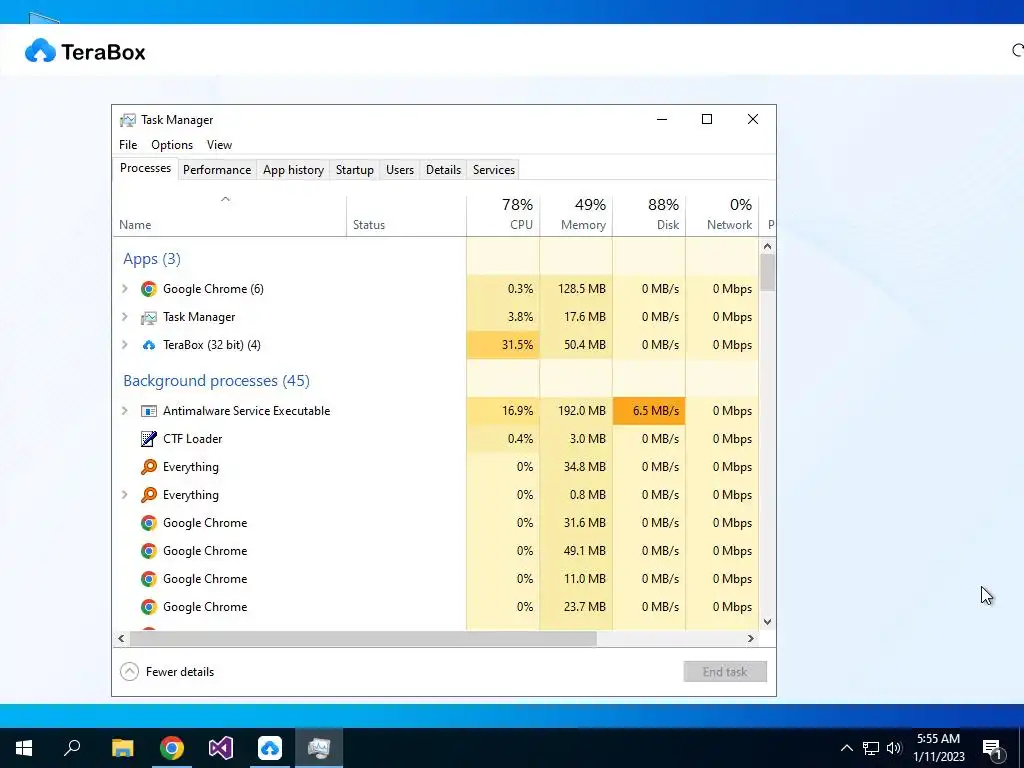This screenshot has width=1024, height=768.
Task: Click the TeraBox cloud logo icon
Action: pos(40,50)
